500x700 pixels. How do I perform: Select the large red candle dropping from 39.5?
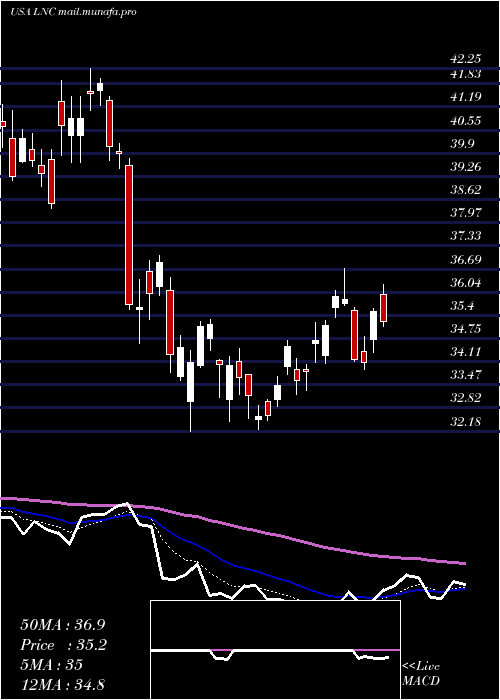(129, 235)
